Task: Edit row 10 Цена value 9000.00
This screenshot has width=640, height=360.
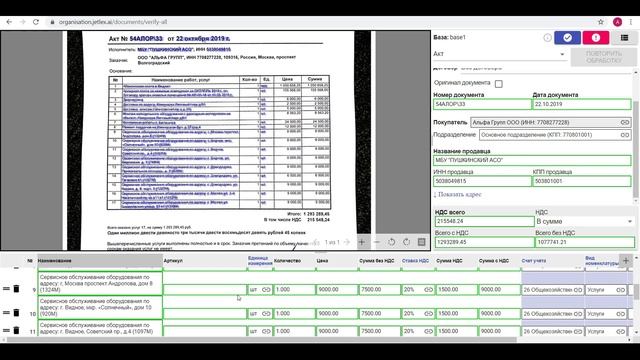Action: [337, 313]
